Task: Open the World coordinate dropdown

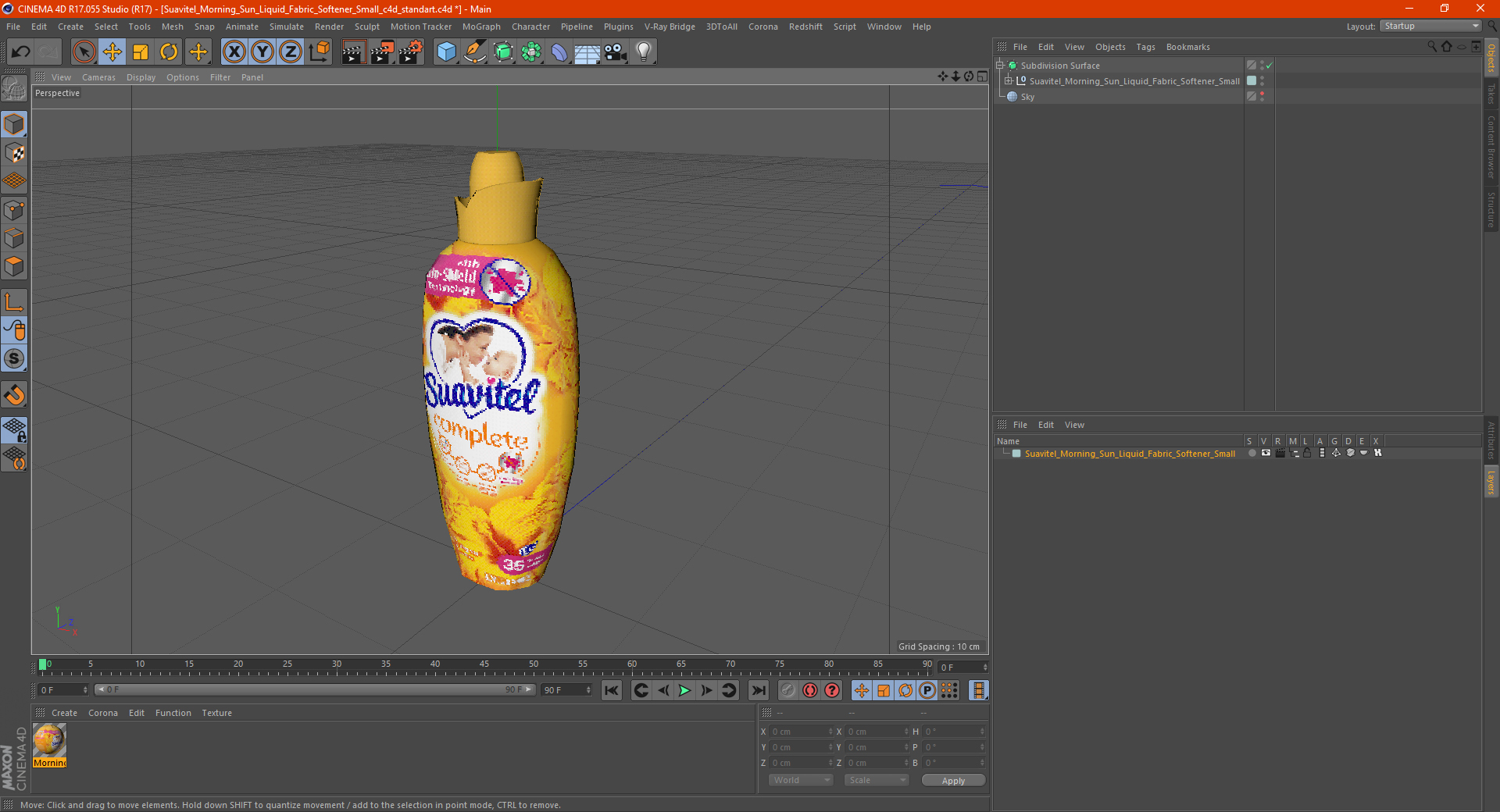Action: 801,780
